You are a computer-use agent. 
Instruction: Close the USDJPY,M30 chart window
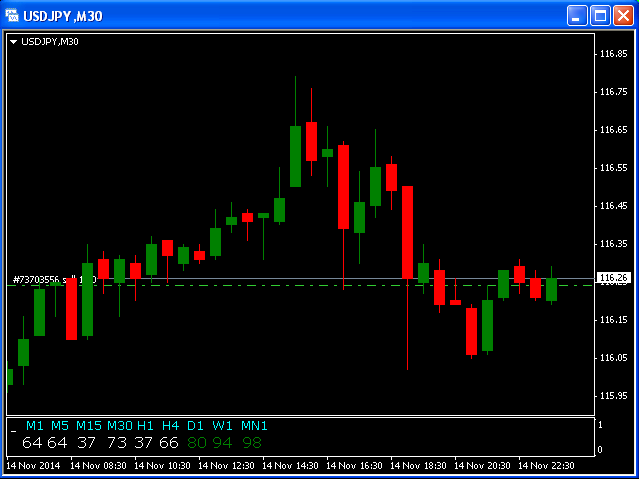click(x=623, y=15)
